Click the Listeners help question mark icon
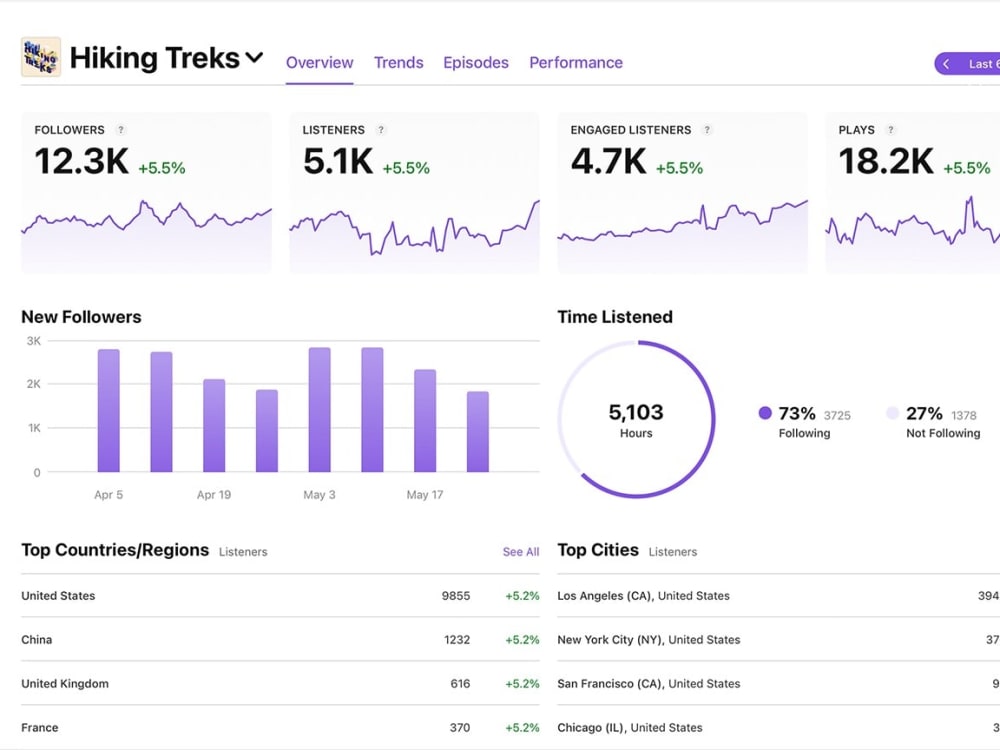 coord(381,129)
